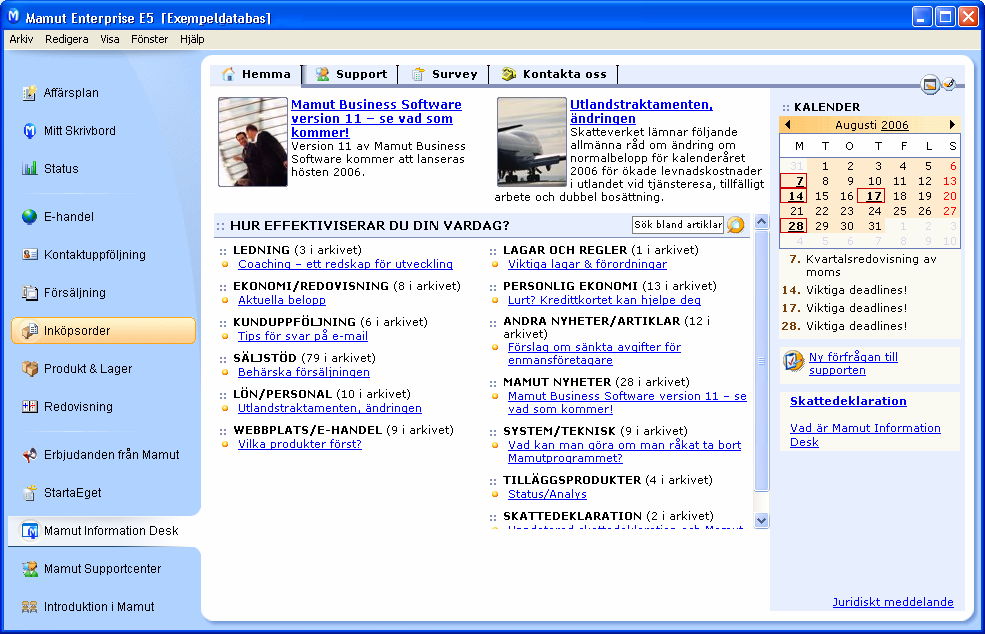This screenshot has height=634, width=985.
Task: Open the Status/Analys link
Action: pos(547,495)
